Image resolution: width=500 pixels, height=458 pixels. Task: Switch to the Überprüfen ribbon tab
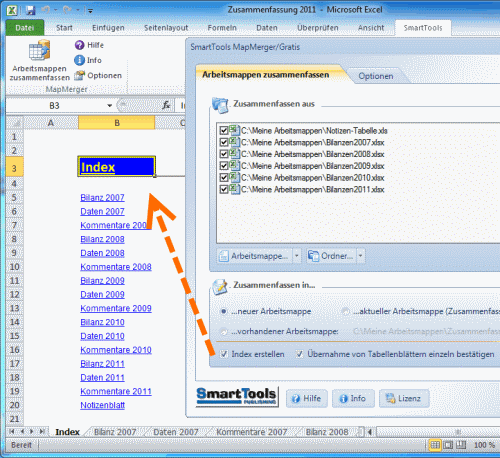pyautogui.click(x=318, y=28)
